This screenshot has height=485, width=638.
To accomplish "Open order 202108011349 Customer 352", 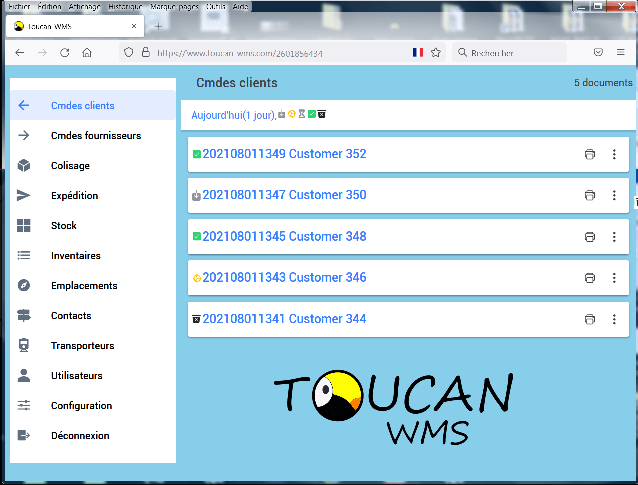I will click(284, 154).
